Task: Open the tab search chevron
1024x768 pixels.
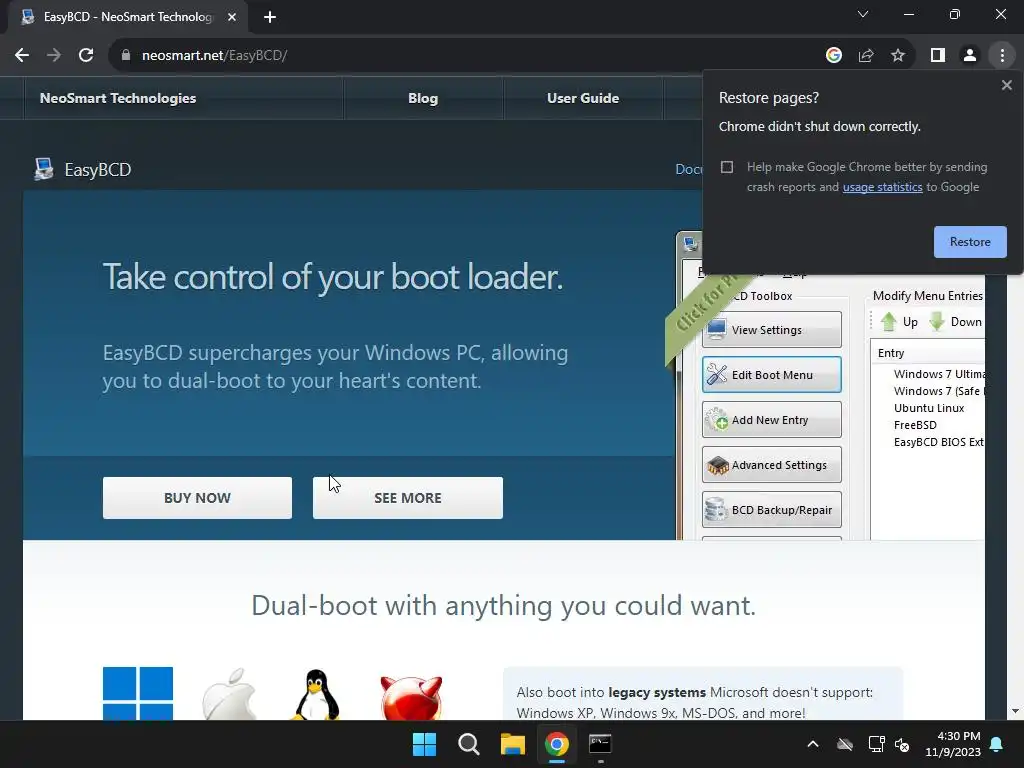Action: coord(863,14)
